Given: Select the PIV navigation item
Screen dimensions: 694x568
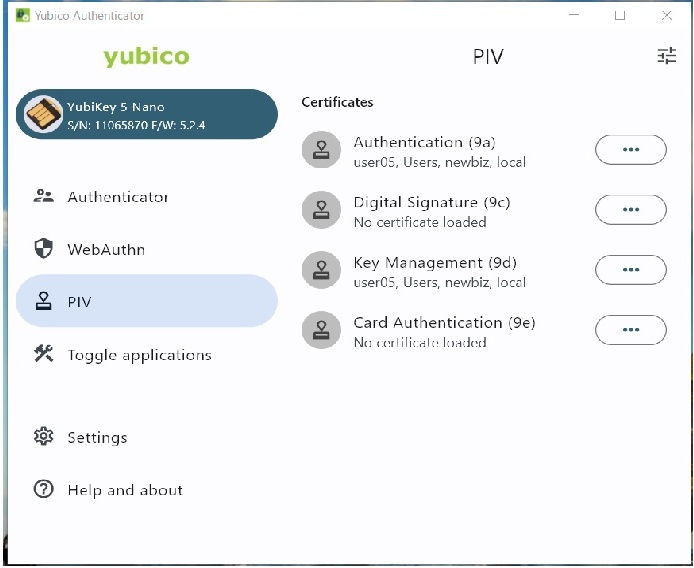Looking at the screenshot, I should point(146,301).
